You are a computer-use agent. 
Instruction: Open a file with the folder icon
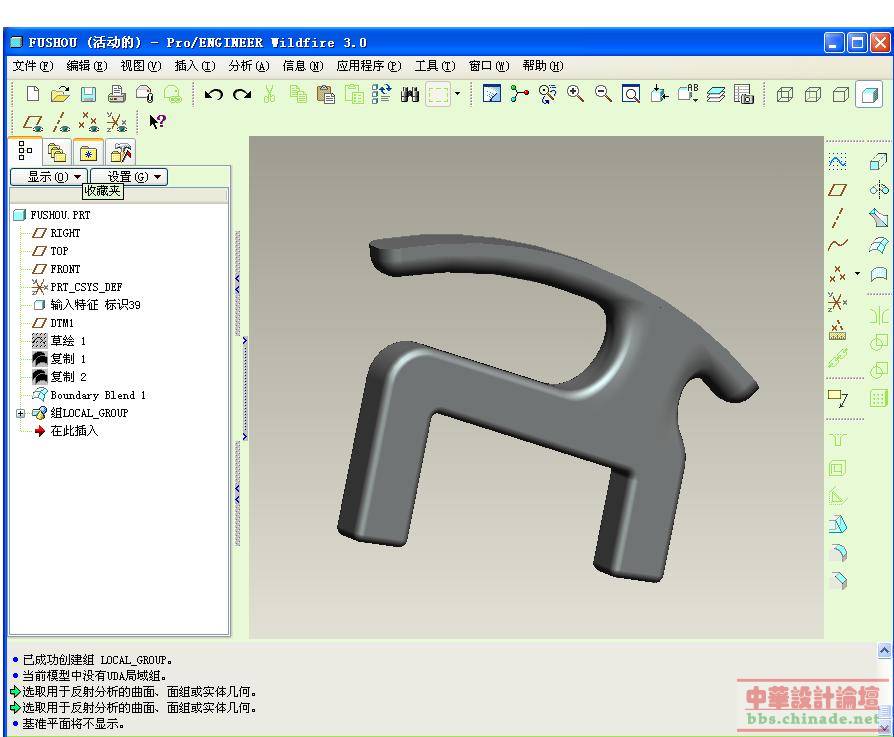[60, 94]
